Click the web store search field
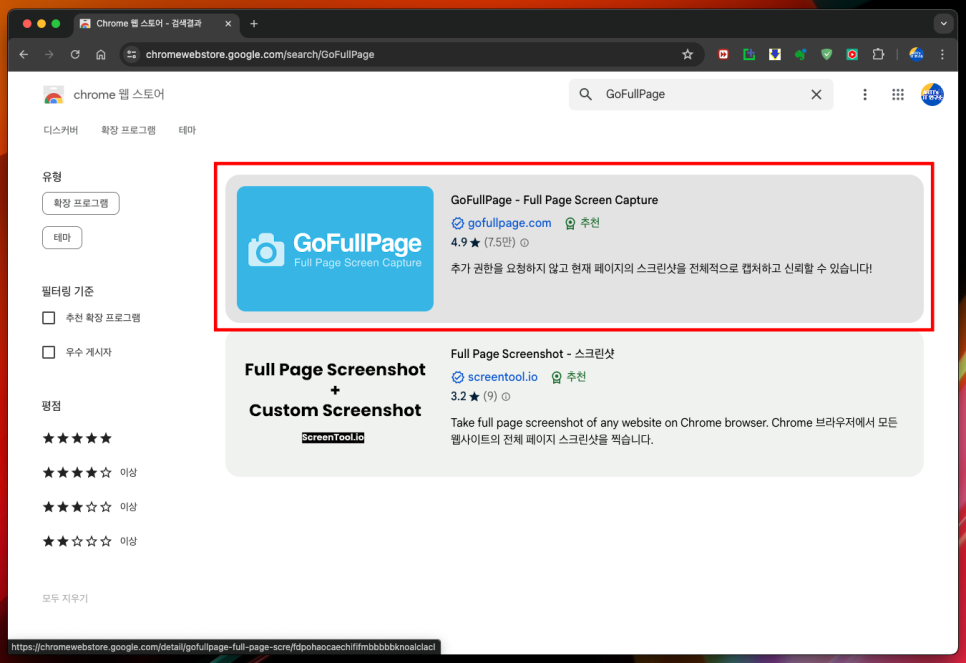 click(701, 94)
